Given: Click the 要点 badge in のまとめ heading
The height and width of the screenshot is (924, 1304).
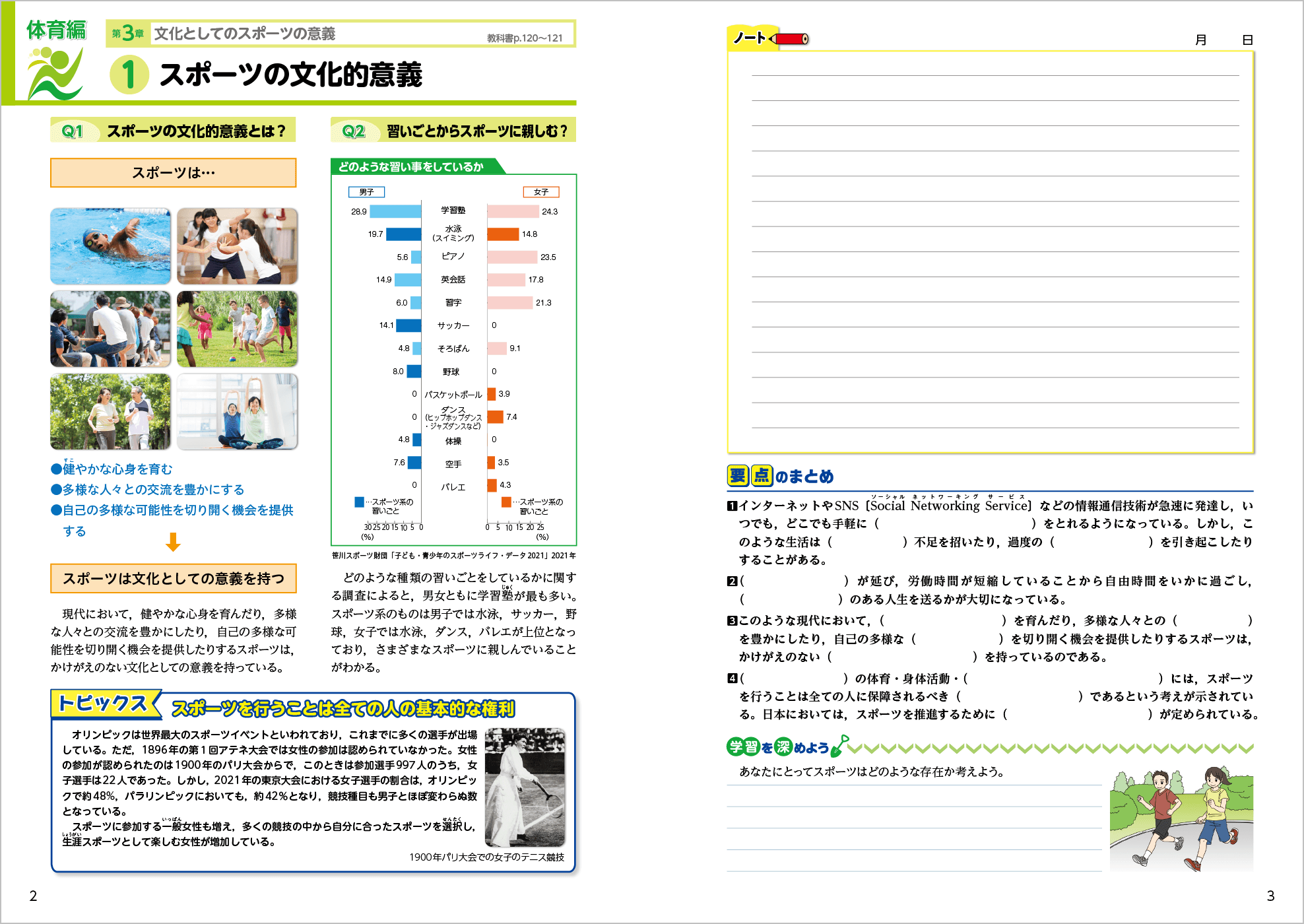Looking at the screenshot, I should 750,475.
